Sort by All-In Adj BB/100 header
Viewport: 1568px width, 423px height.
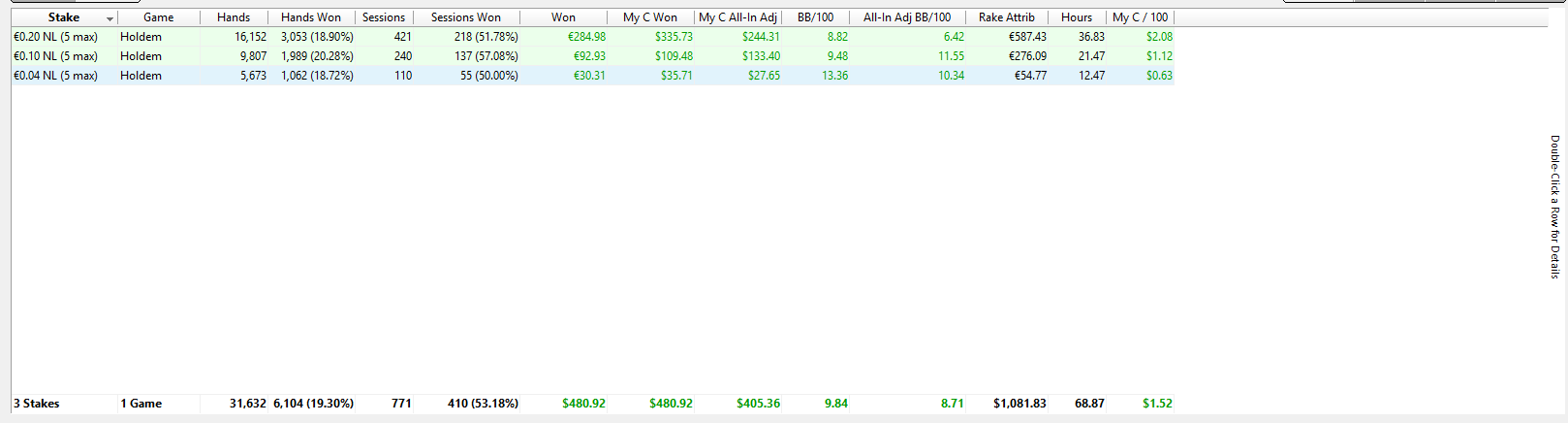click(907, 17)
